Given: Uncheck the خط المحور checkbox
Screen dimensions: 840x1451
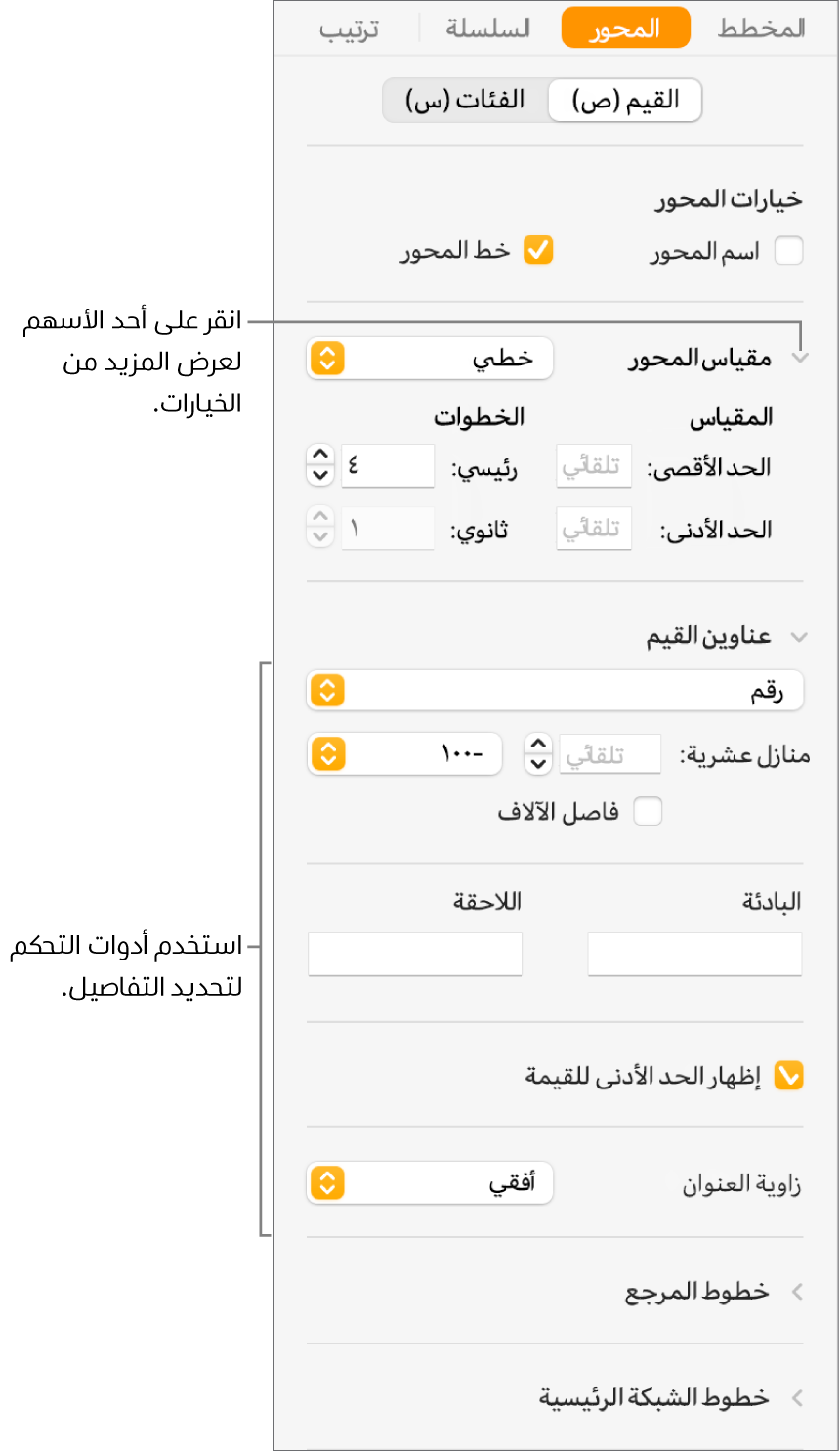Looking at the screenshot, I should point(538,250).
